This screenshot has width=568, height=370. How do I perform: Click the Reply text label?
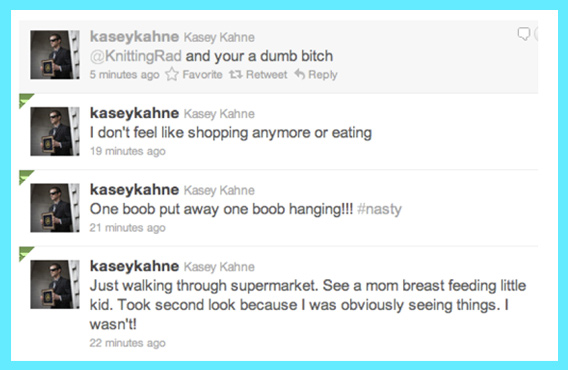coord(323,75)
